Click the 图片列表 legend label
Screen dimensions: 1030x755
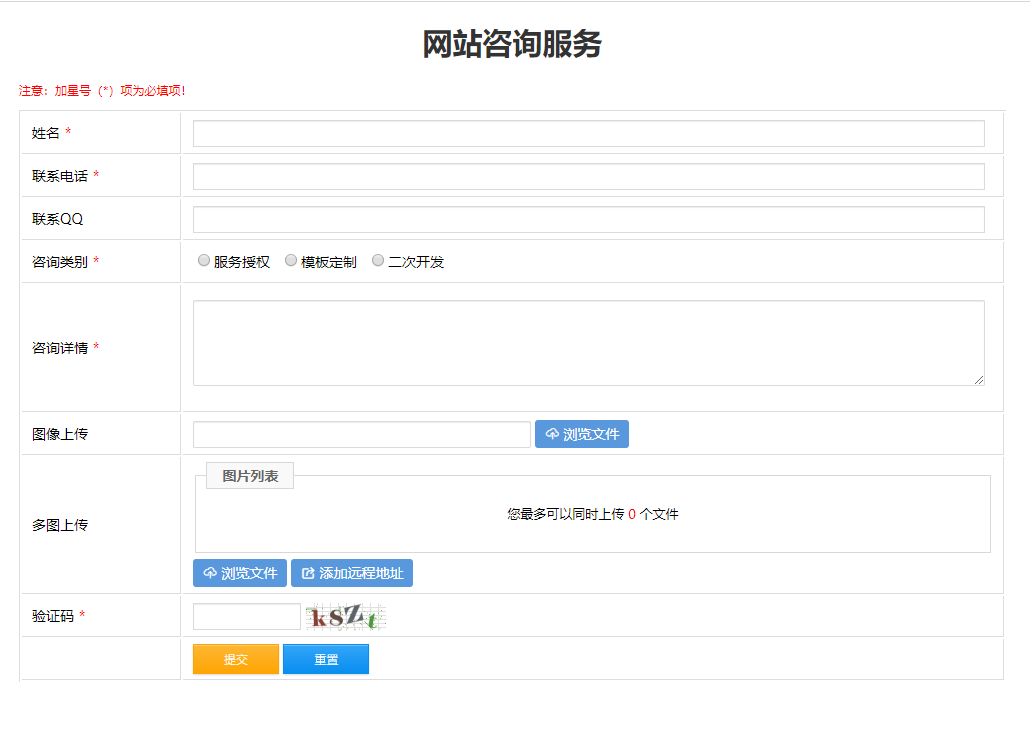point(250,476)
